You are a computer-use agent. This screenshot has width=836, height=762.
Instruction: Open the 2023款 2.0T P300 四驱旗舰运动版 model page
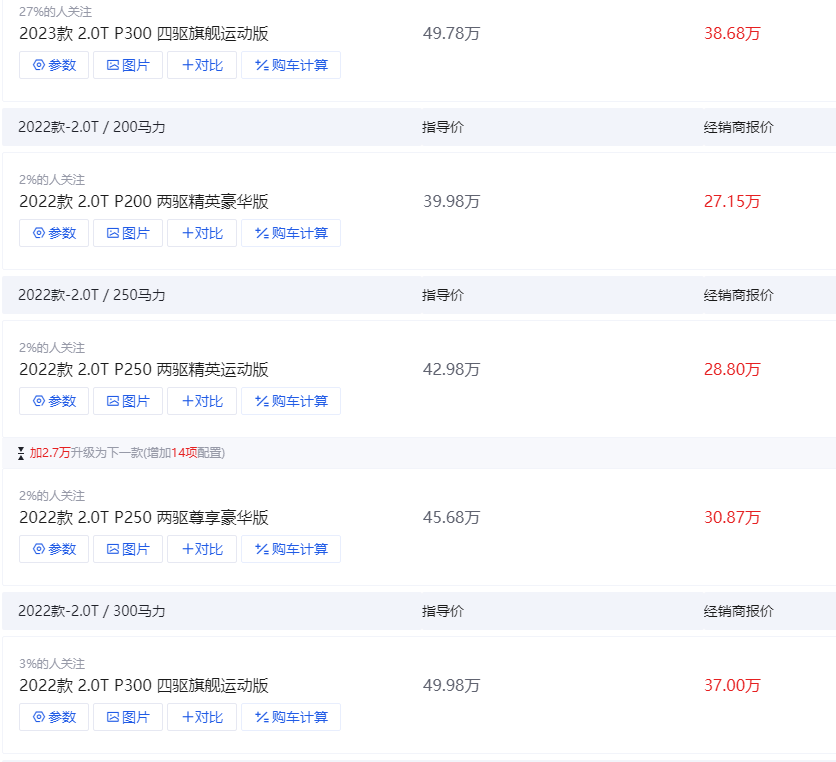pyautogui.click(x=134, y=32)
